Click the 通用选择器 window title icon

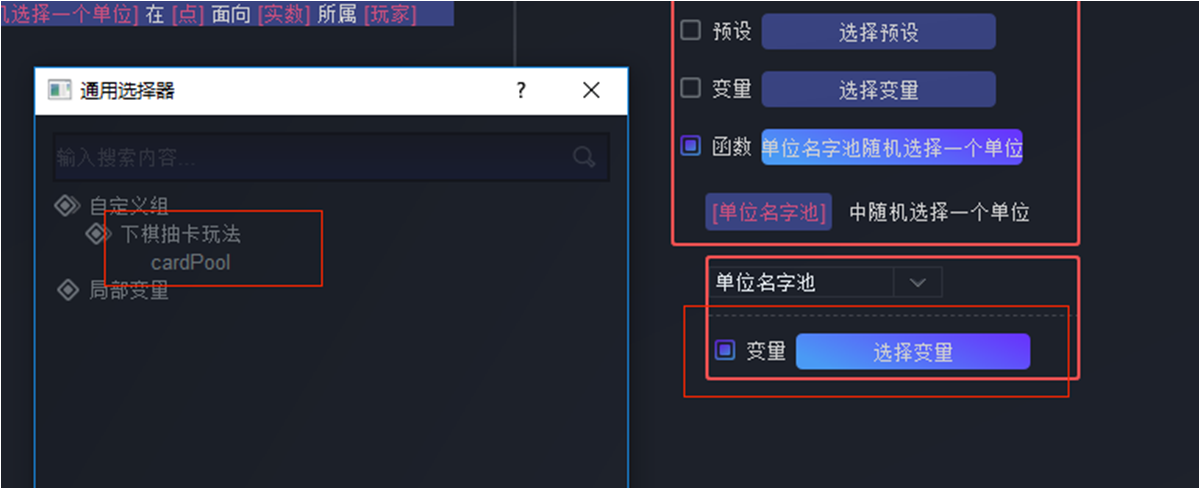(59, 91)
